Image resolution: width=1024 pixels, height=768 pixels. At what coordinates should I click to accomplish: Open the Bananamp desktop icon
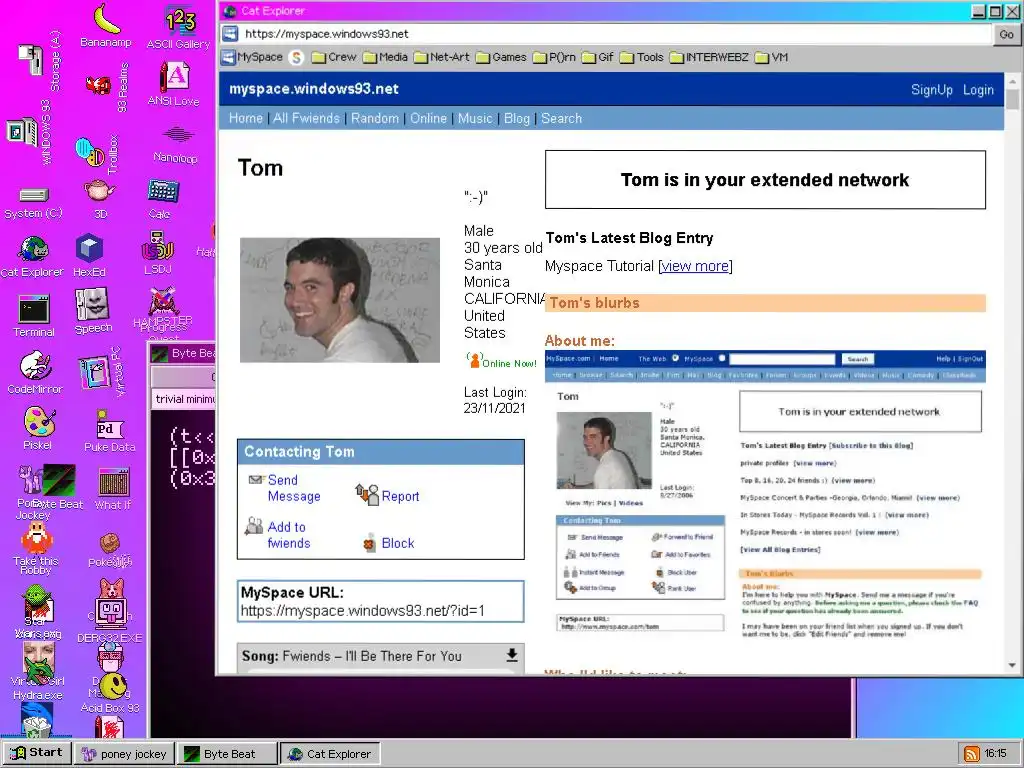click(x=106, y=25)
